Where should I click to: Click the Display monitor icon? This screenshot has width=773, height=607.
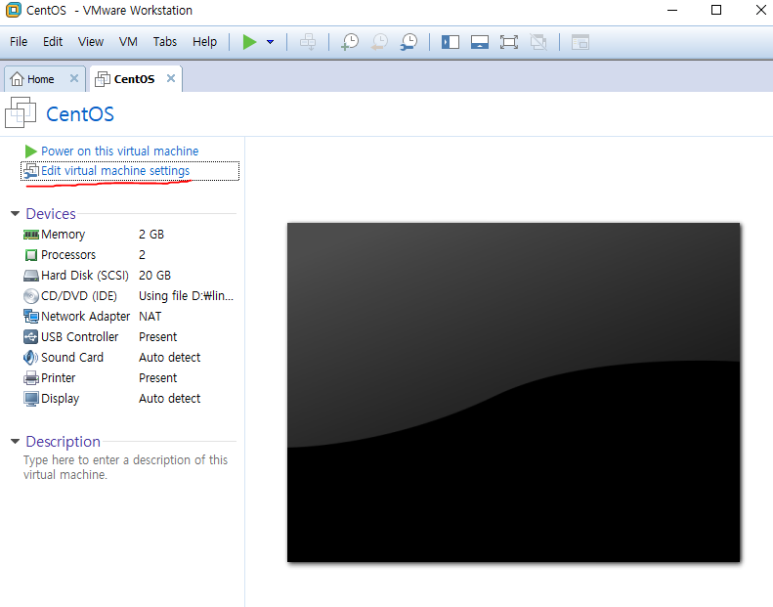(x=31, y=399)
